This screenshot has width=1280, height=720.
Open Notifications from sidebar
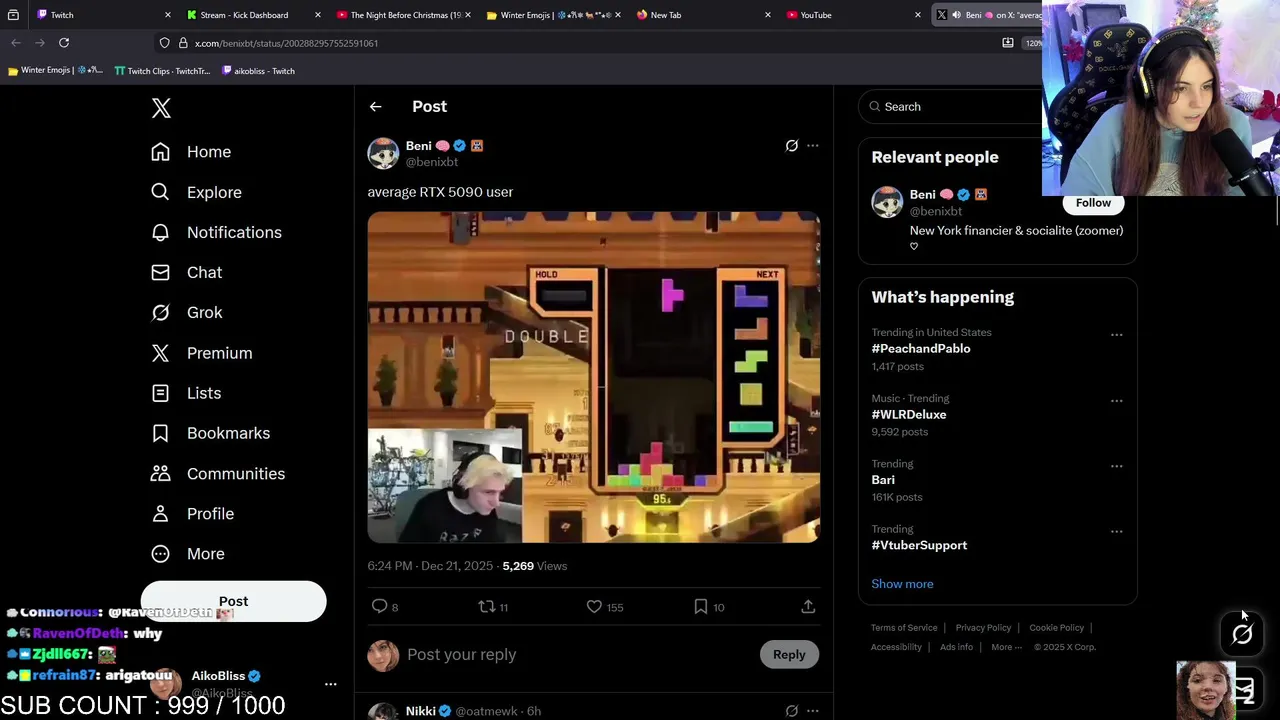pyautogui.click(x=216, y=232)
